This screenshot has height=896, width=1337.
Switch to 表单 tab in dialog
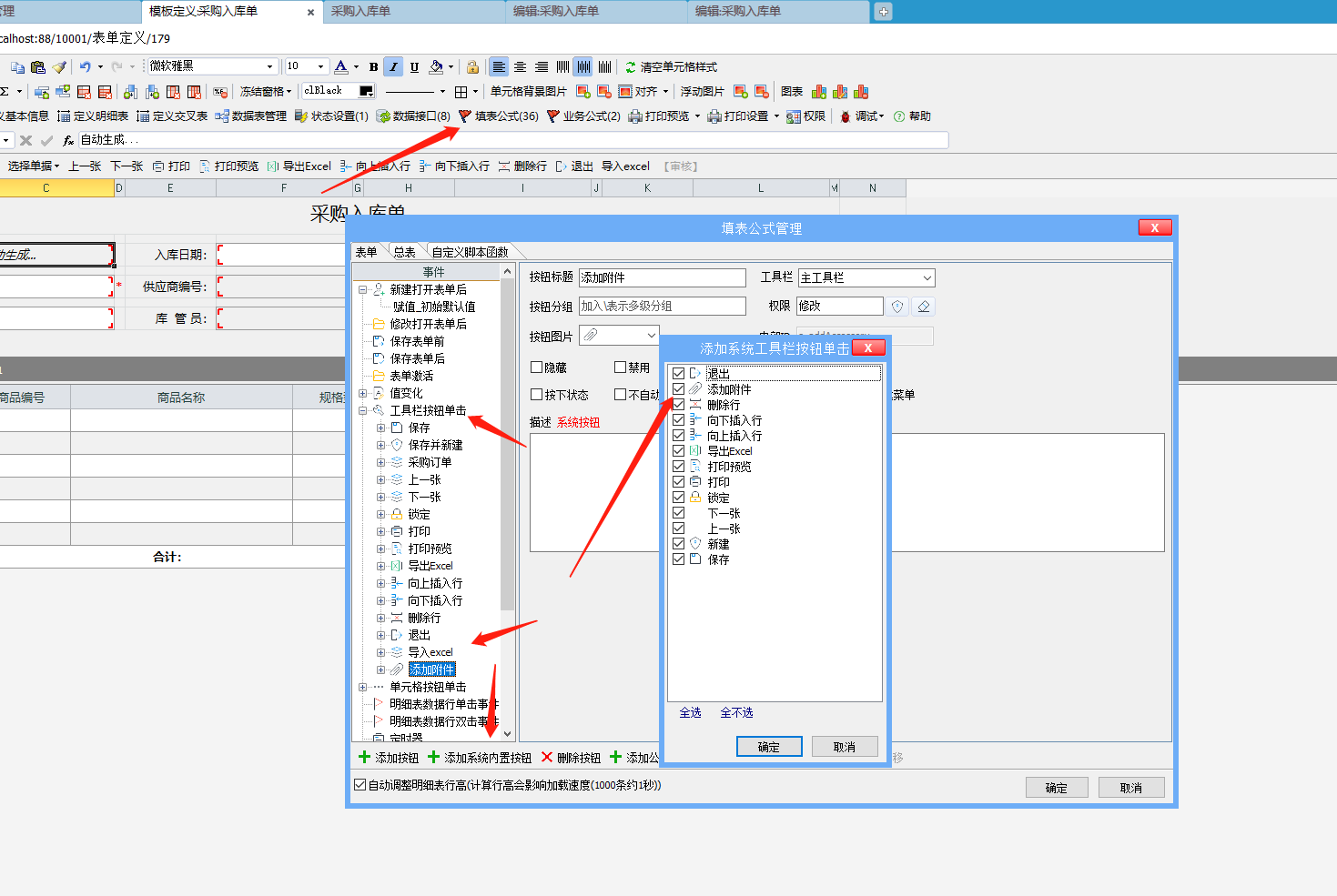(366, 252)
